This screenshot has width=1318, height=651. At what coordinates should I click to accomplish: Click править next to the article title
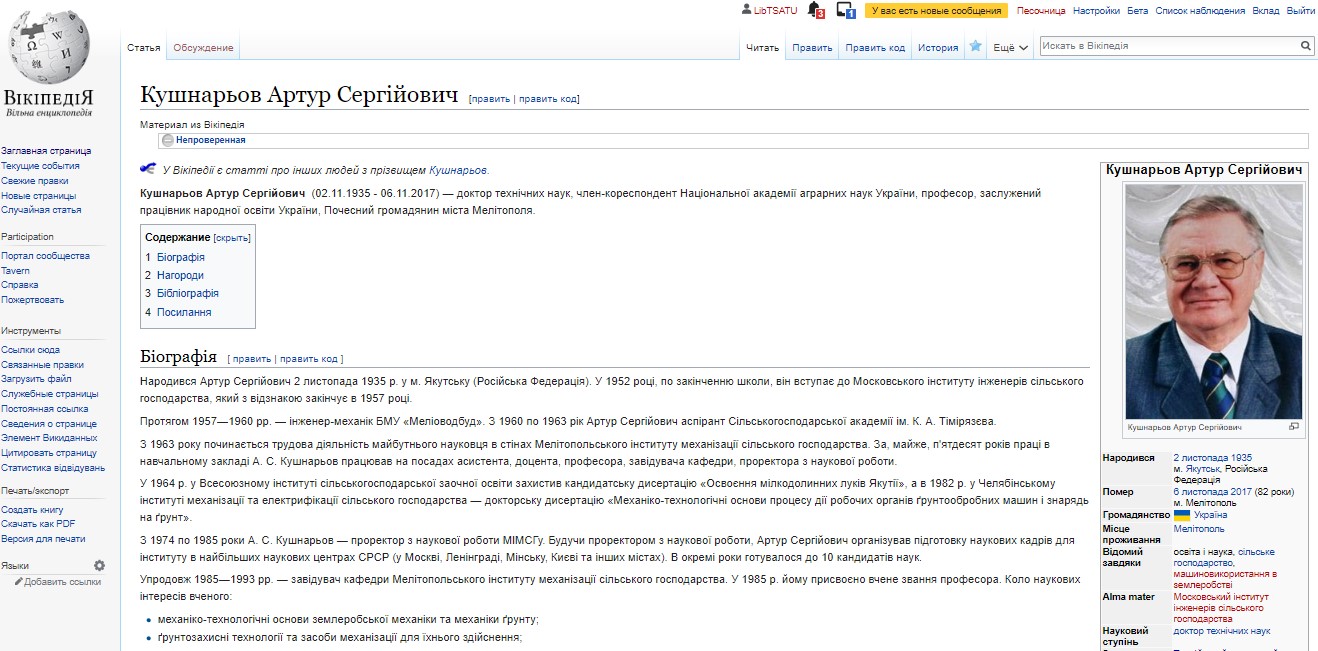point(490,99)
